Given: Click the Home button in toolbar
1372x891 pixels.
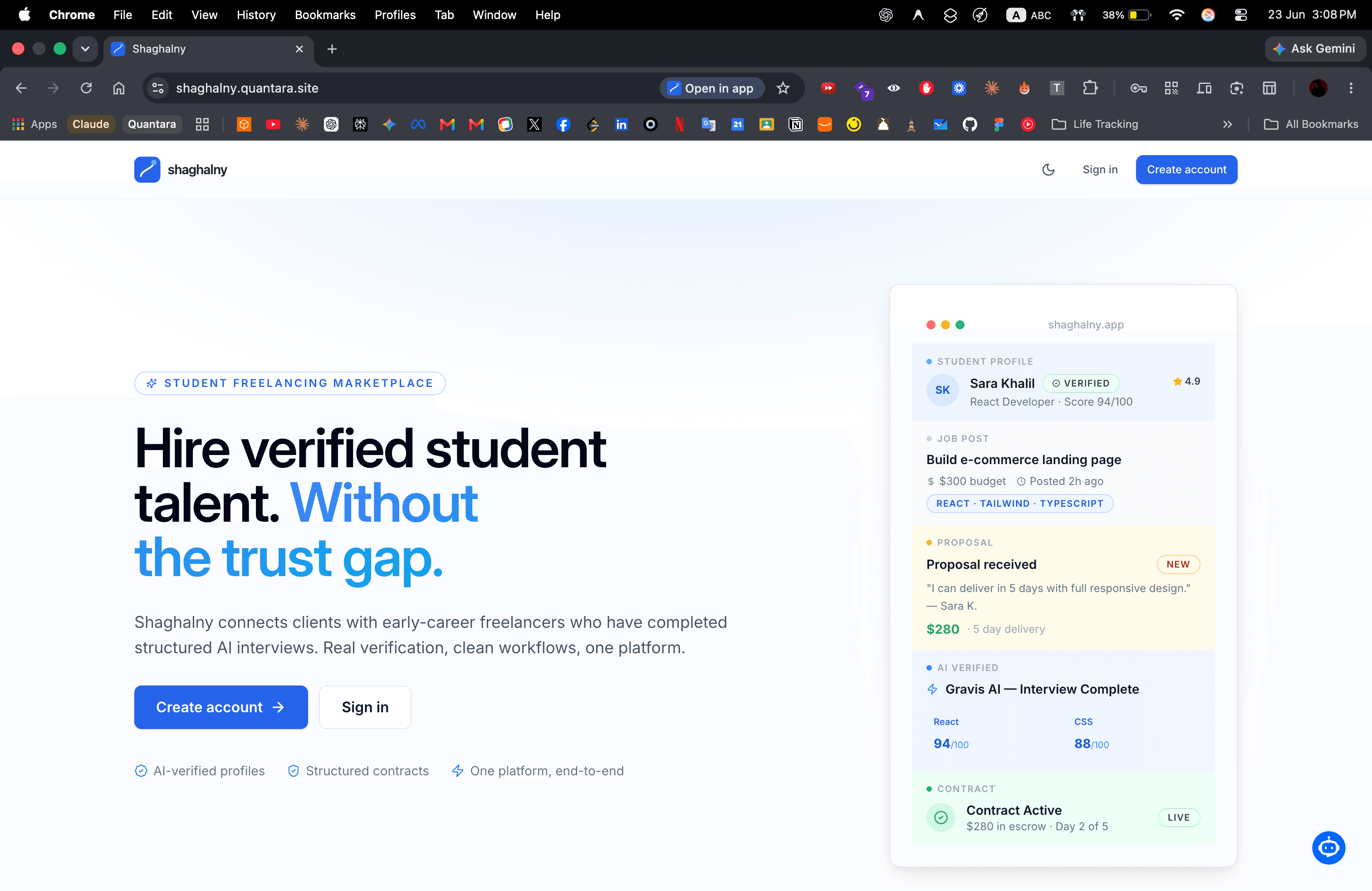Looking at the screenshot, I should coord(119,88).
